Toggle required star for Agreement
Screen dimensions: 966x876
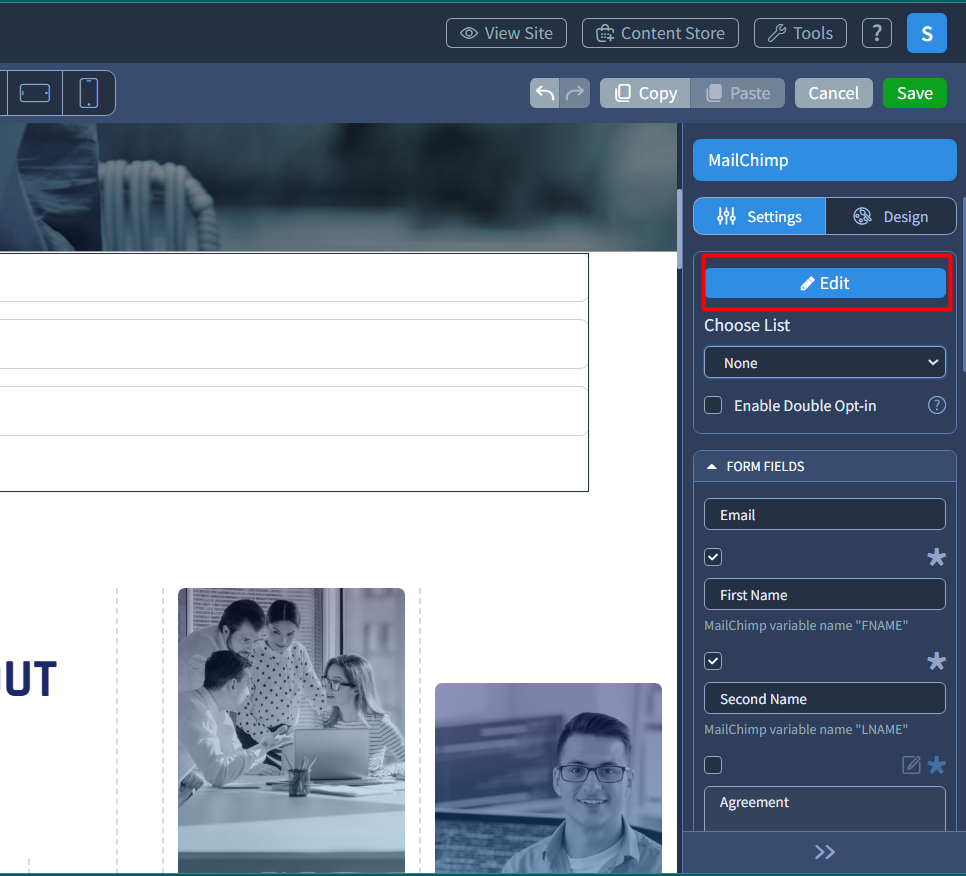pyautogui.click(x=936, y=765)
